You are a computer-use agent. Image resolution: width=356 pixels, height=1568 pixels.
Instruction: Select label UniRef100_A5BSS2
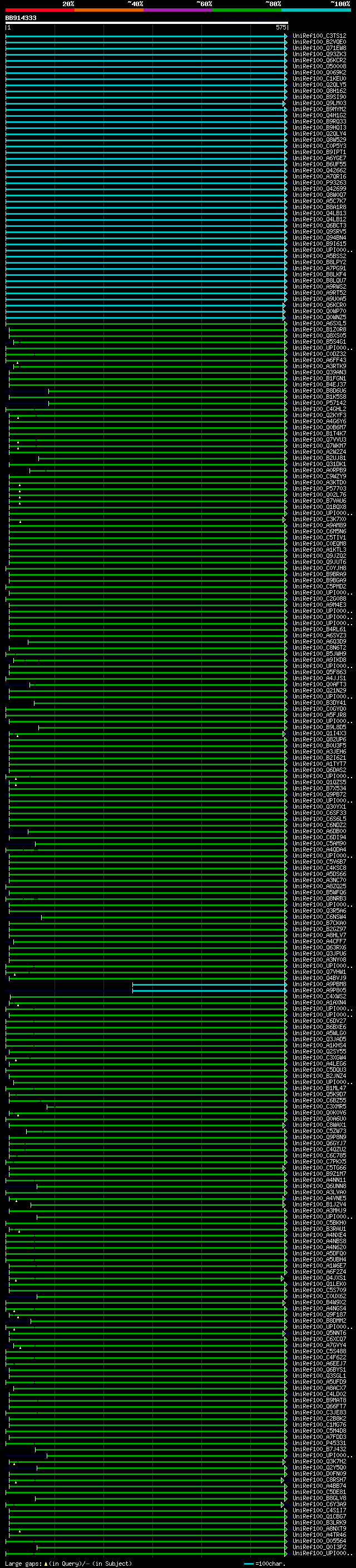[319, 256]
